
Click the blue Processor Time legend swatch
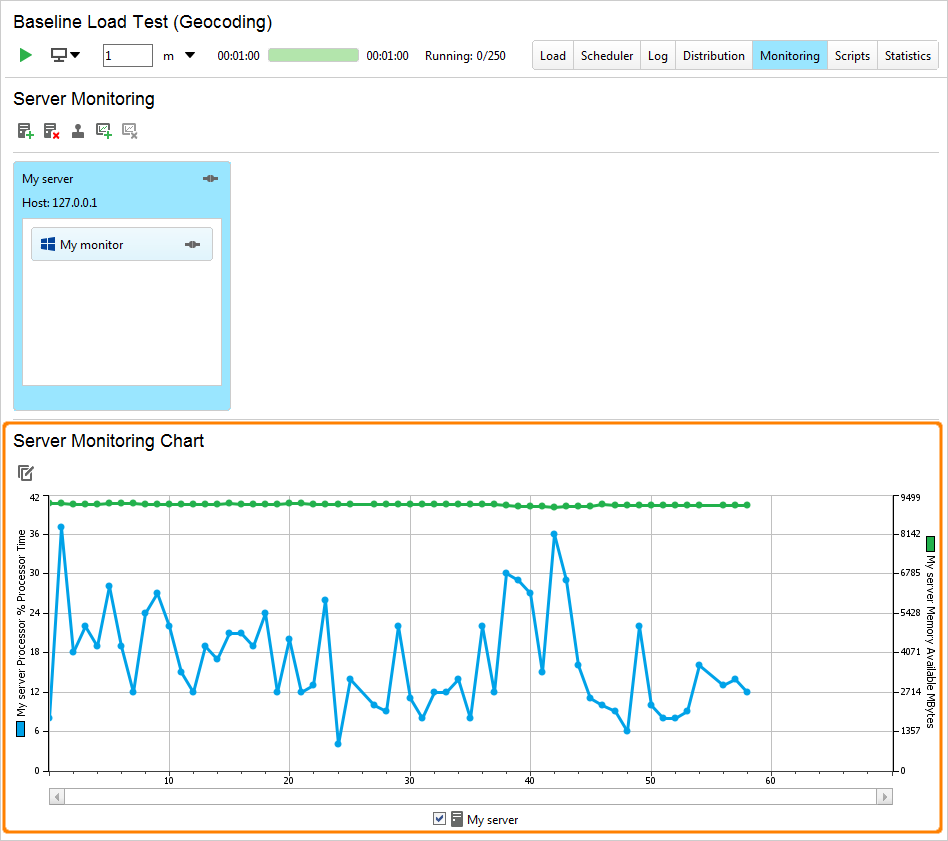click(x=18, y=729)
